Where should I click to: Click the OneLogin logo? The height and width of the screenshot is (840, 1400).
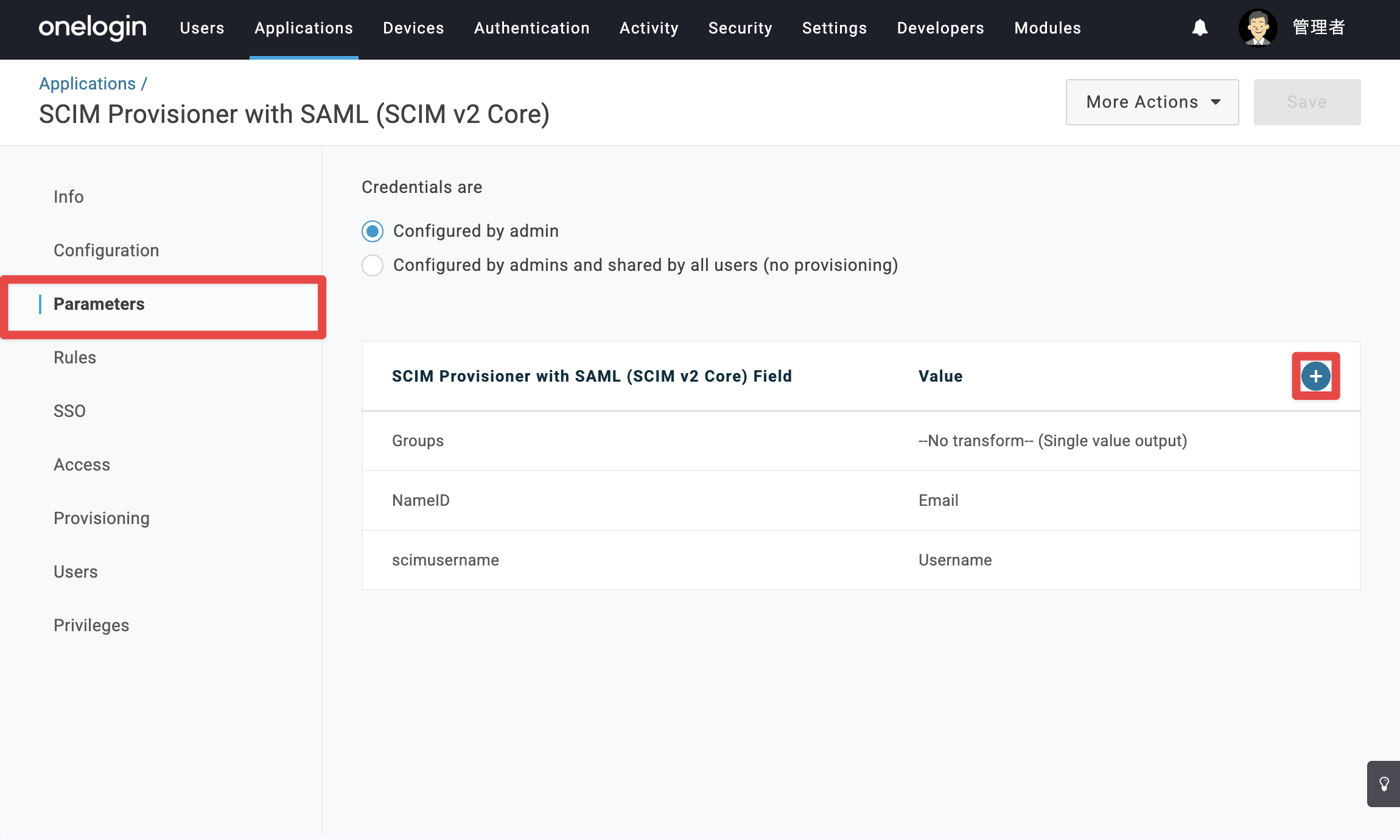pos(93,28)
